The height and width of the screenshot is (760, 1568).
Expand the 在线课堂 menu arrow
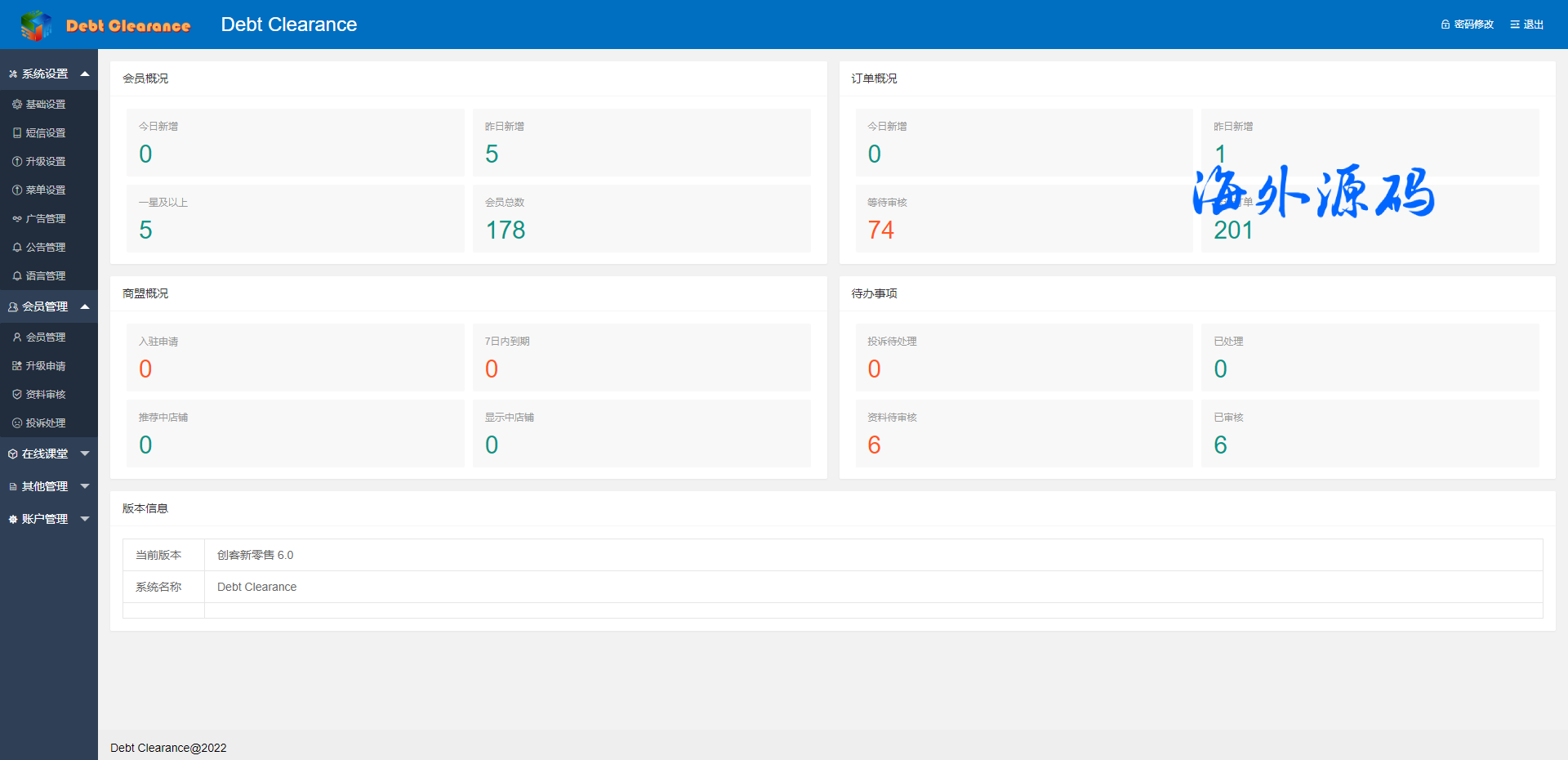coord(85,454)
